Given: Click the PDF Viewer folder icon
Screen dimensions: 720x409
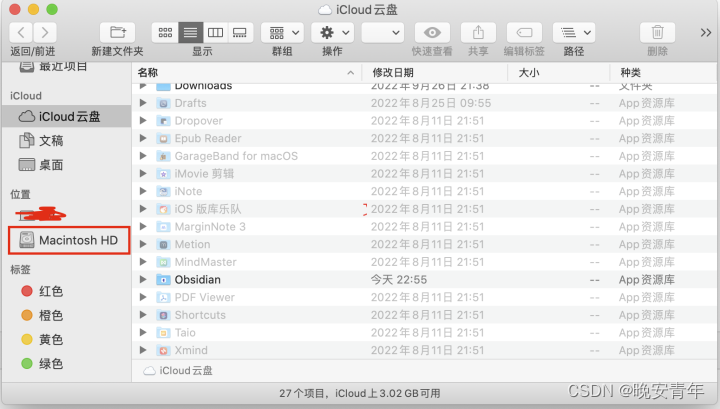Looking at the screenshot, I should tap(163, 297).
